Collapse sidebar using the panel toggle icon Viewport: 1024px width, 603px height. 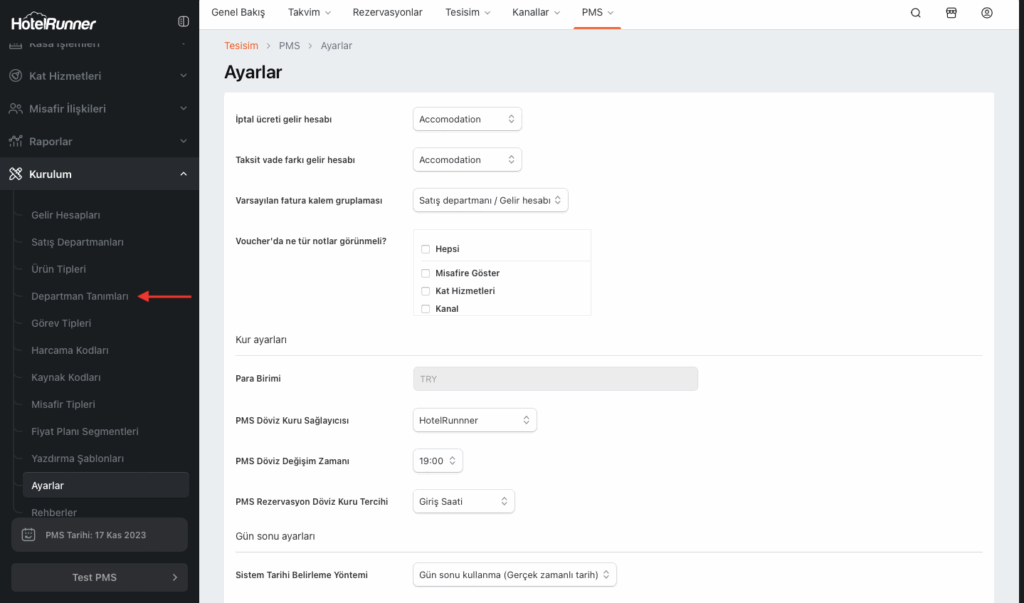click(183, 21)
